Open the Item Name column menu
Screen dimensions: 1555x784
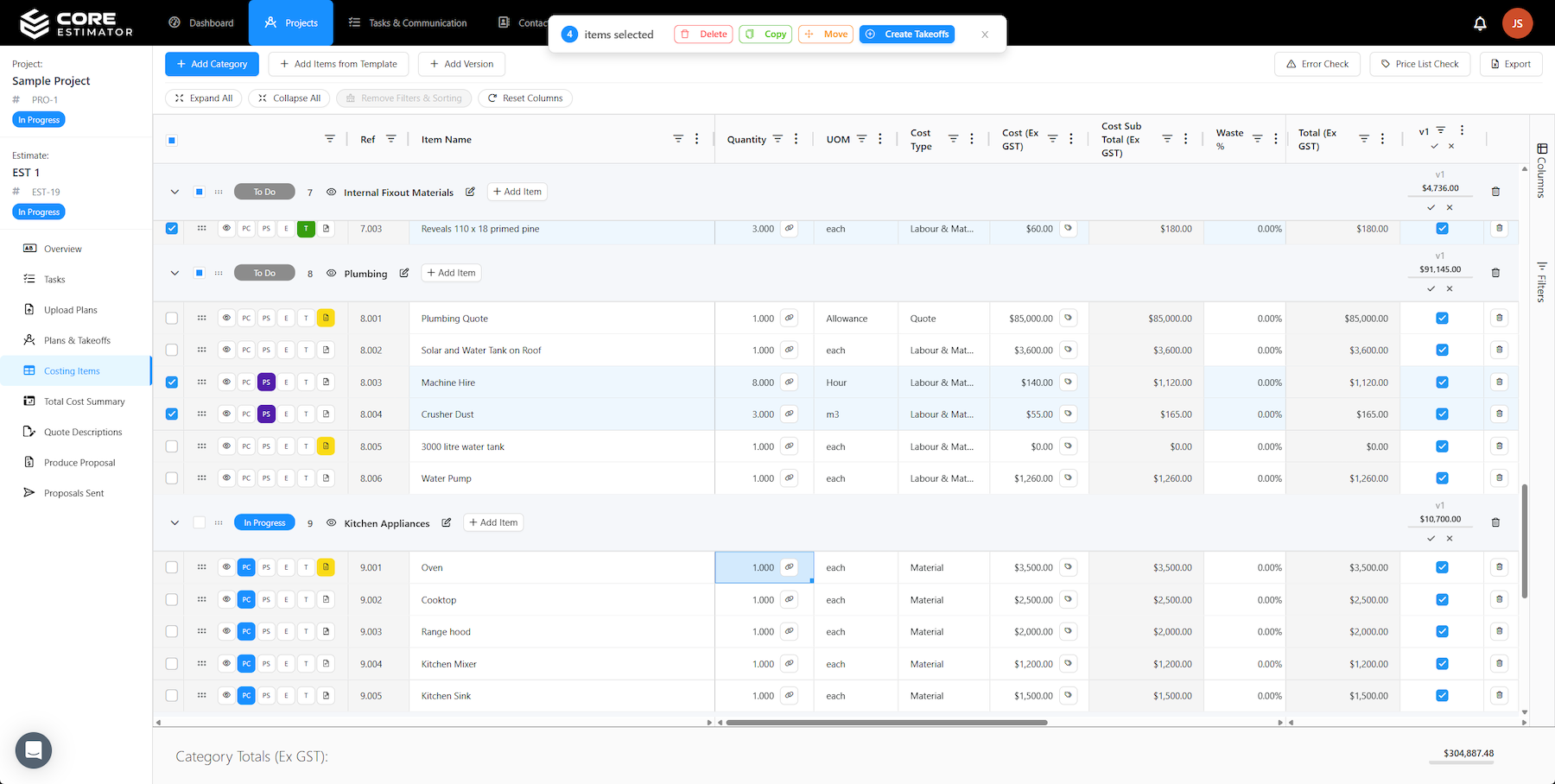click(x=697, y=139)
